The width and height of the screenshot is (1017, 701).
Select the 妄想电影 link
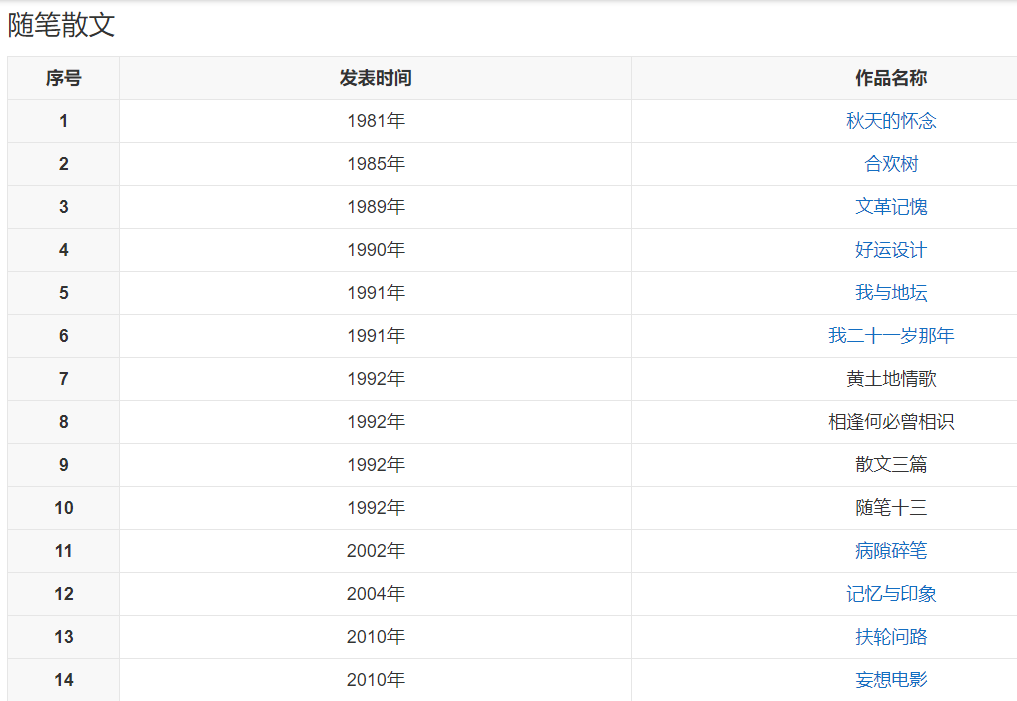click(891, 680)
